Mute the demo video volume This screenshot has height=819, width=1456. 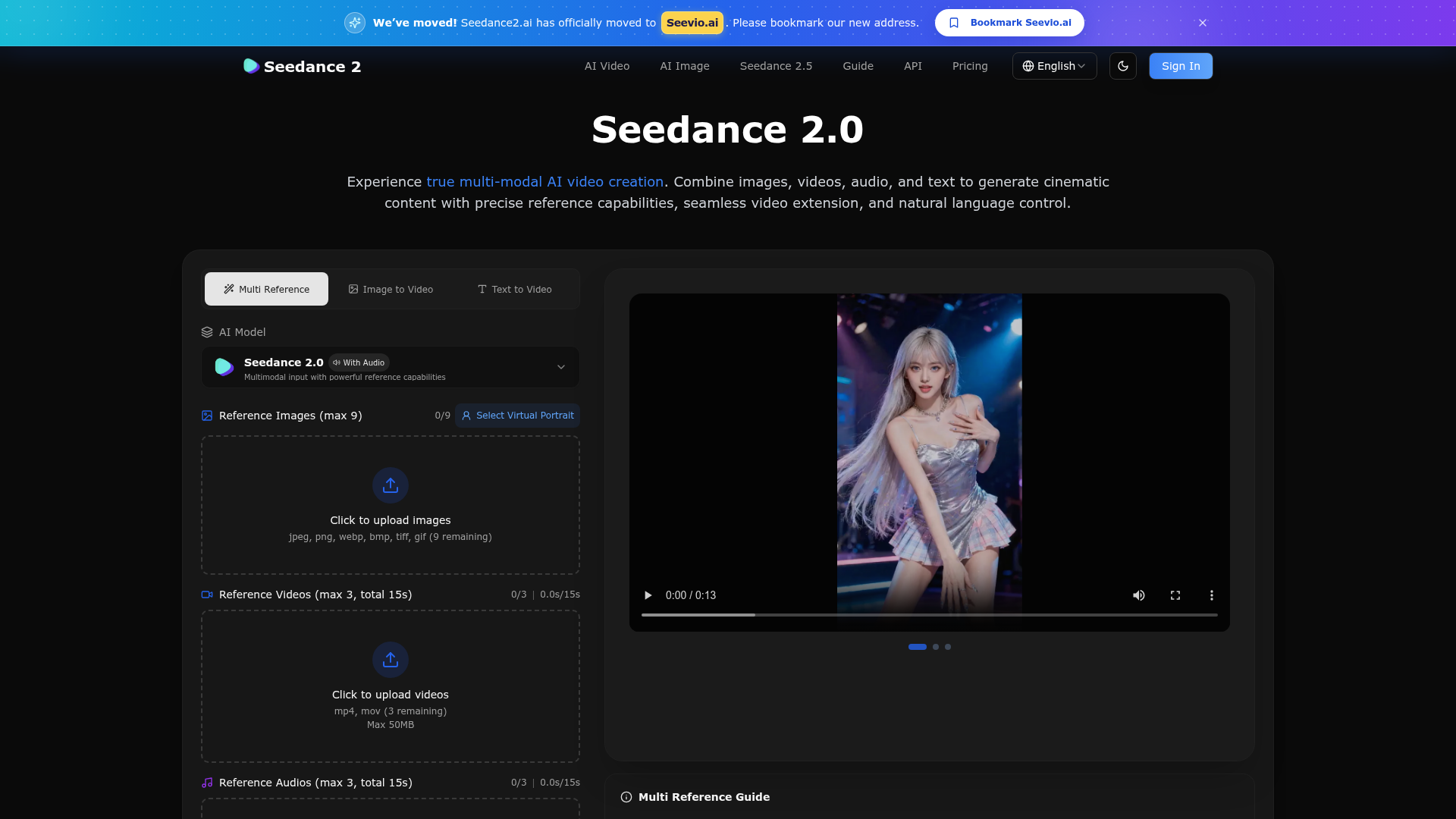click(1139, 595)
